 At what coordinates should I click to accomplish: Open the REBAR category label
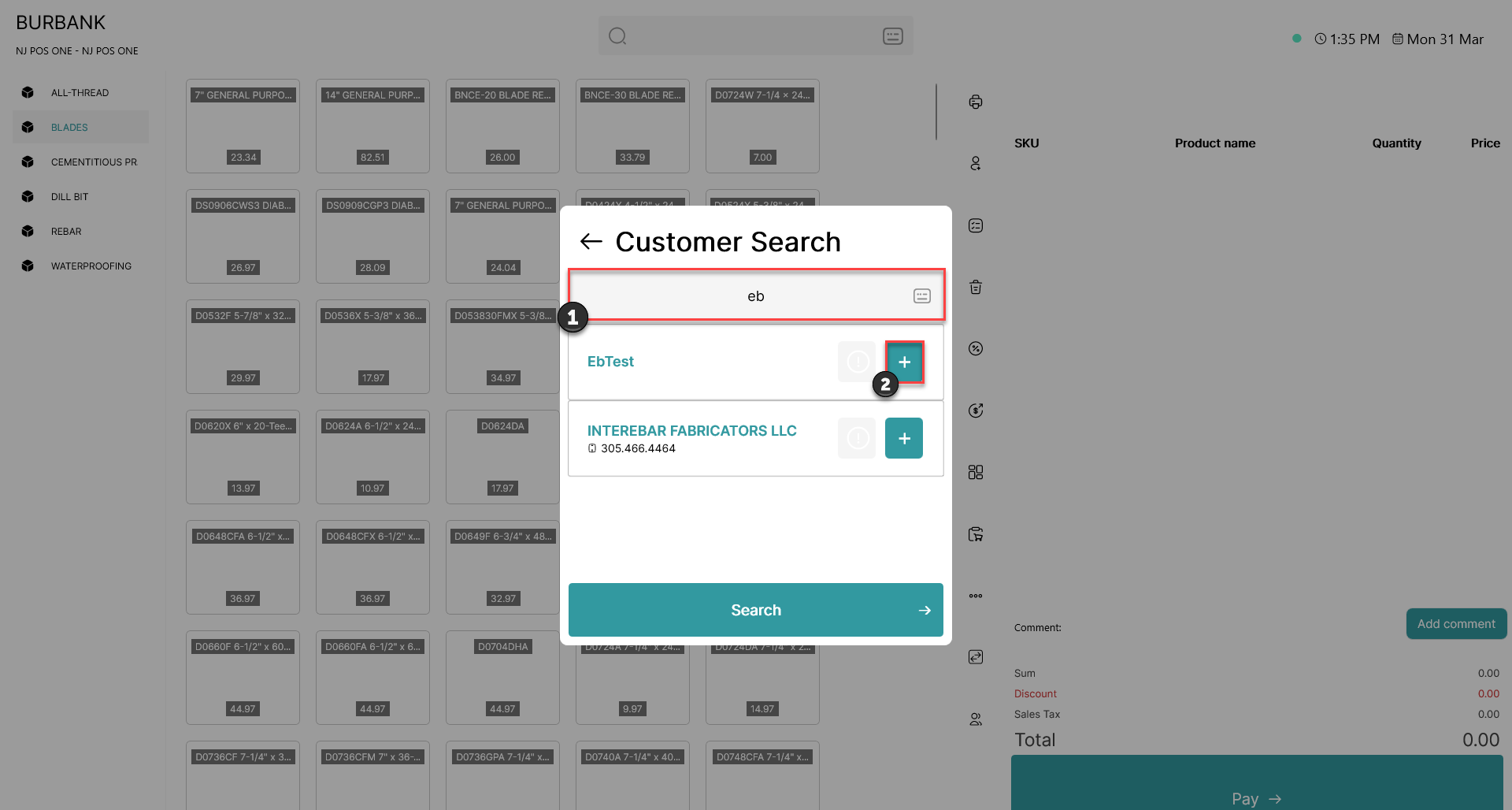(66, 231)
